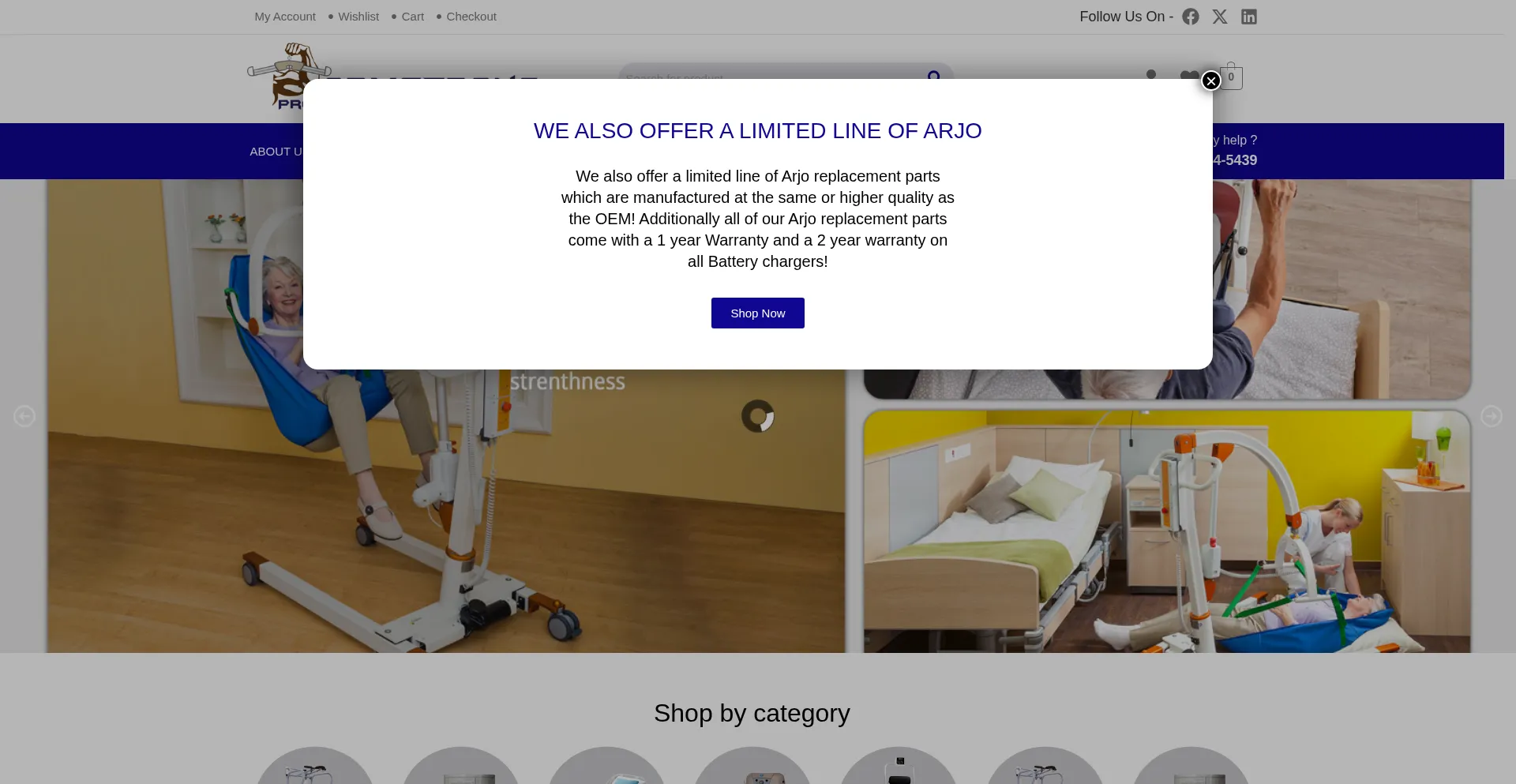Image resolution: width=1516 pixels, height=784 pixels.
Task: Open the shopping cart bag icon
Action: pos(1231,76)
